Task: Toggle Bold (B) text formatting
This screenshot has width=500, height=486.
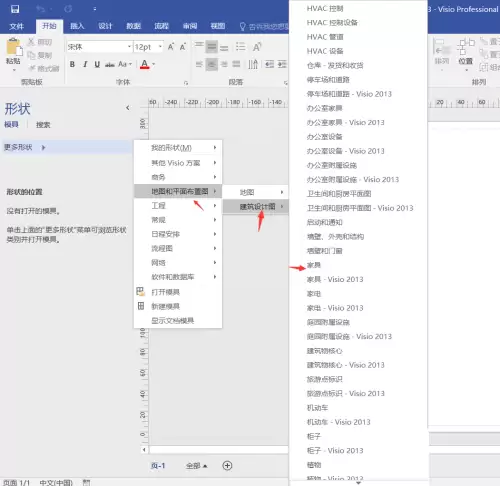Action: 72,64
